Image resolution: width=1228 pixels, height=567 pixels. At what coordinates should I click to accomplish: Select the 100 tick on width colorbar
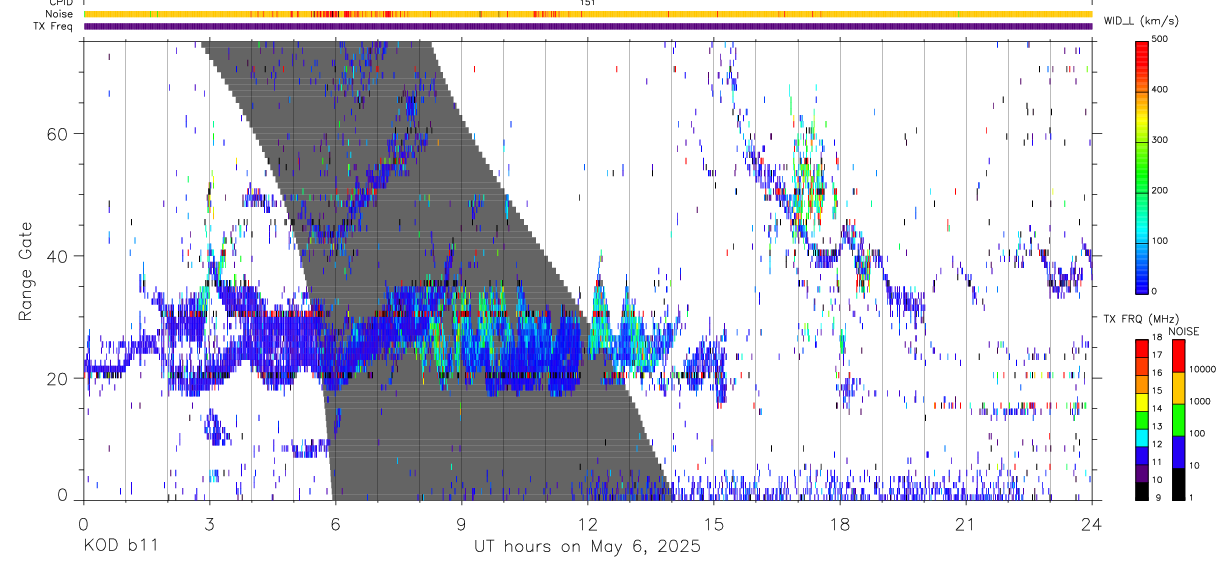tap(1161, 240)
